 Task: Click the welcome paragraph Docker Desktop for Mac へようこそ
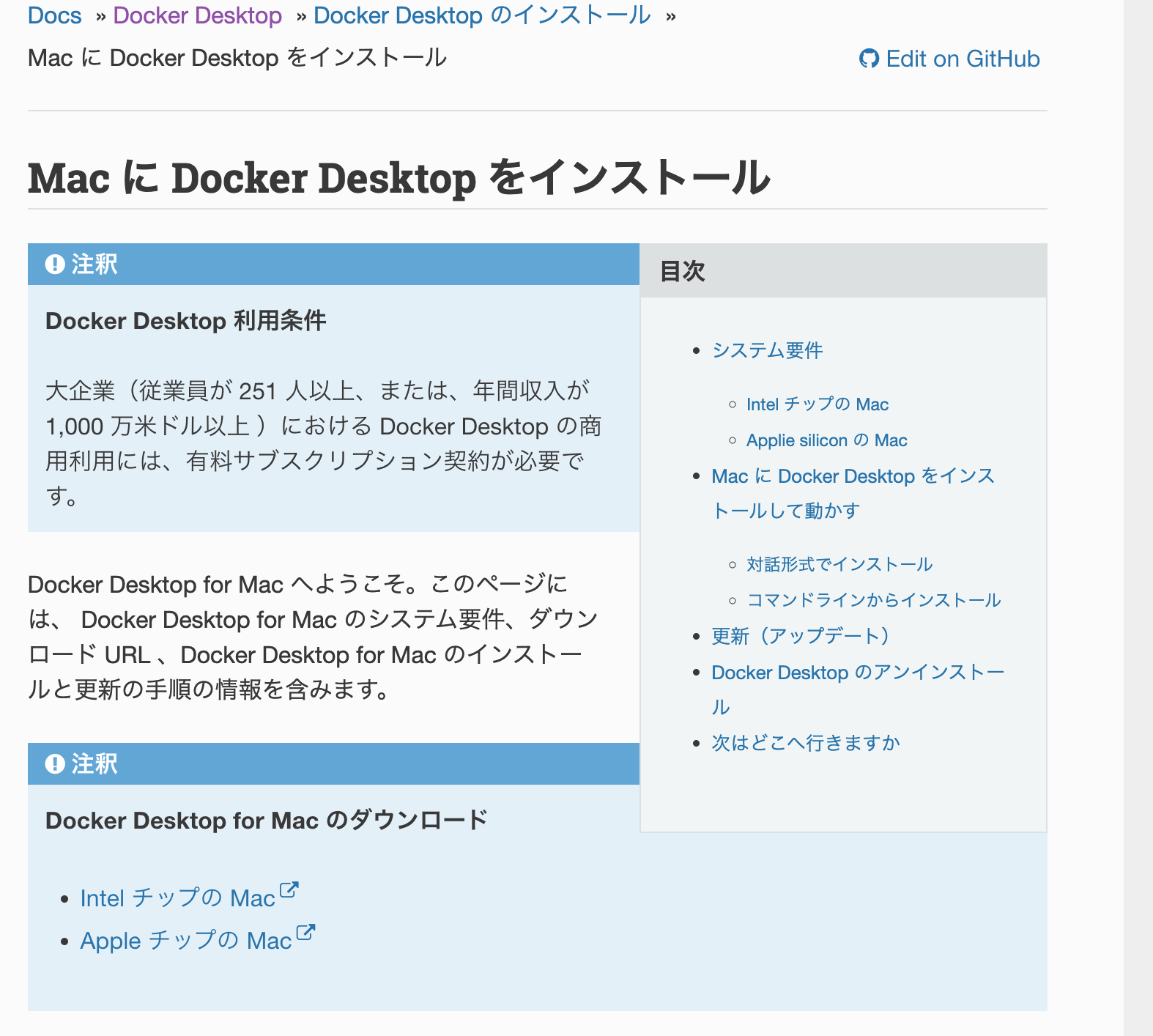pyautogui.click(x=314, y=637)
